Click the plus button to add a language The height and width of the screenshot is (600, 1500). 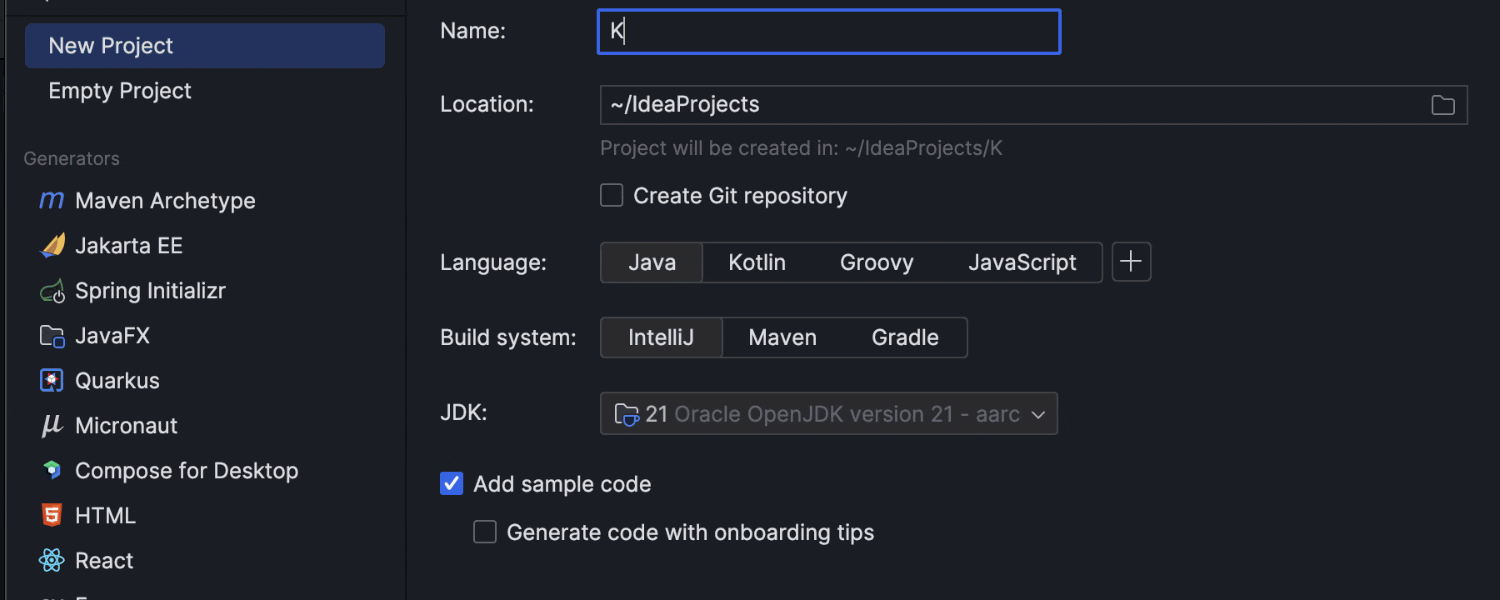pyautogui.click(x=1131, y=261)
